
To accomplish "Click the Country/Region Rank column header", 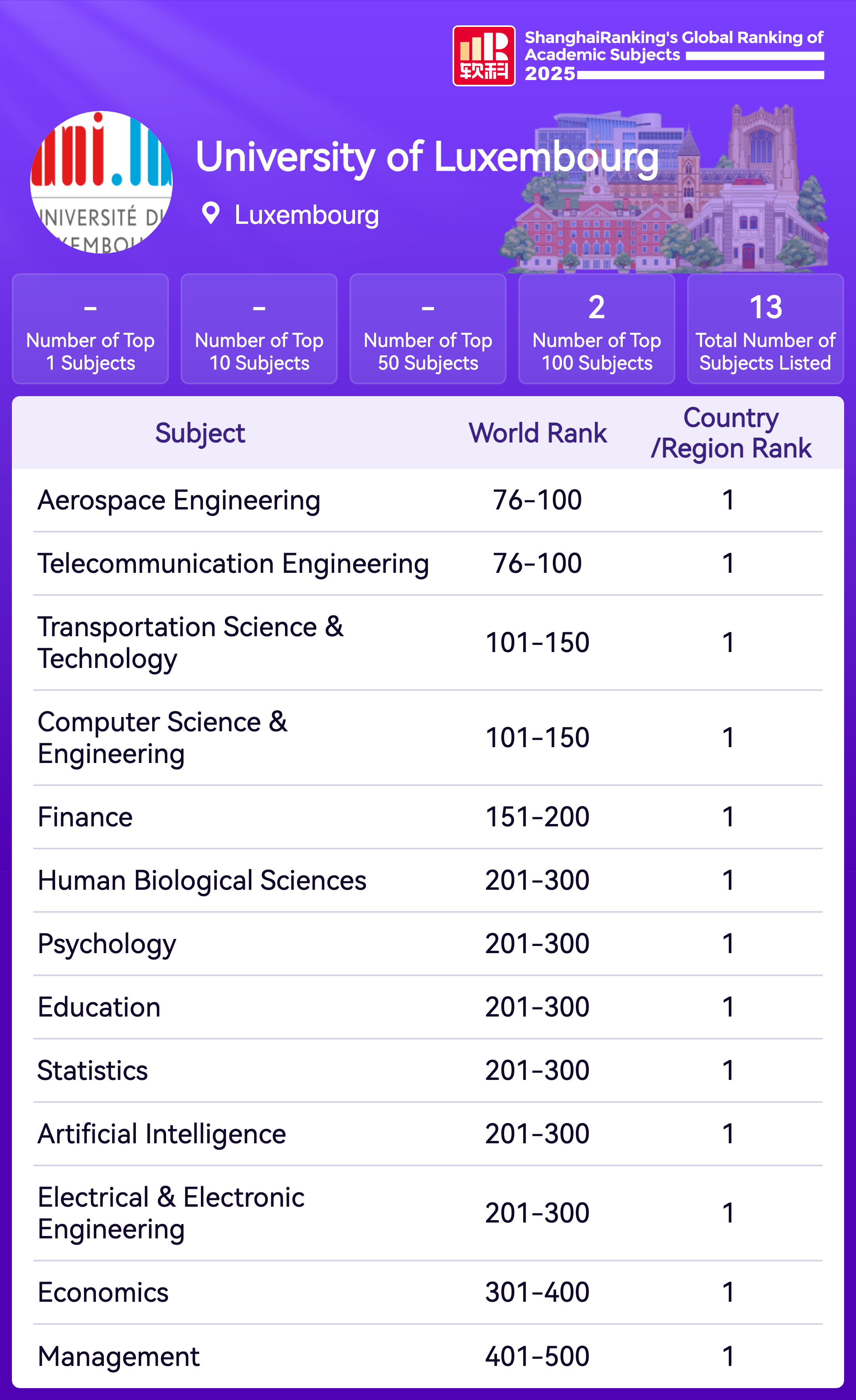I will coord(731,433).
